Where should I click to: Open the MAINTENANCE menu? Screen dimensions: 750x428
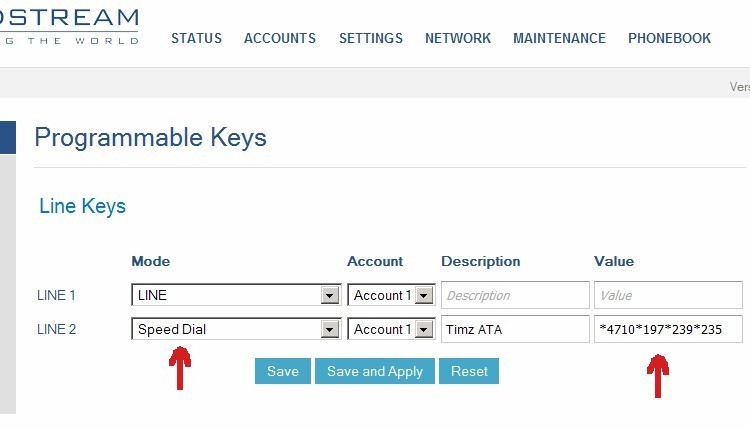pos(559,39)
